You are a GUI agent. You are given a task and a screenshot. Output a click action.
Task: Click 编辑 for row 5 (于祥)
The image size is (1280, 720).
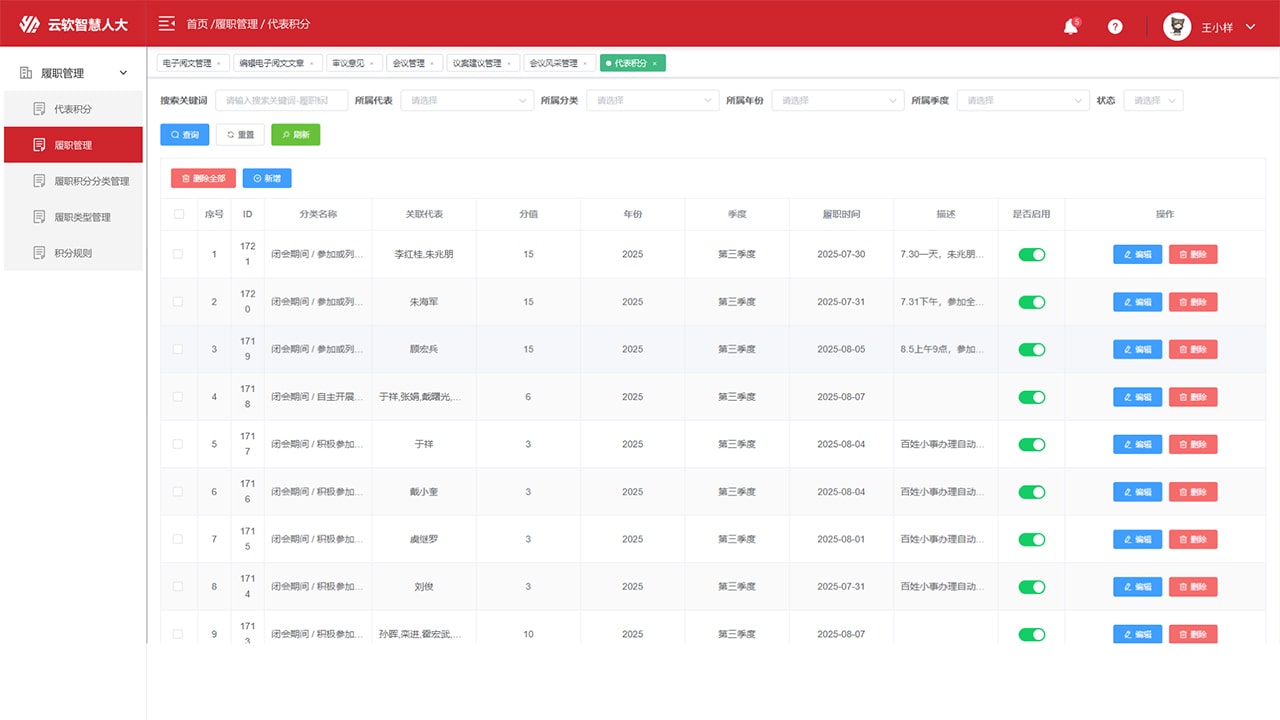tap(1137, 444)
